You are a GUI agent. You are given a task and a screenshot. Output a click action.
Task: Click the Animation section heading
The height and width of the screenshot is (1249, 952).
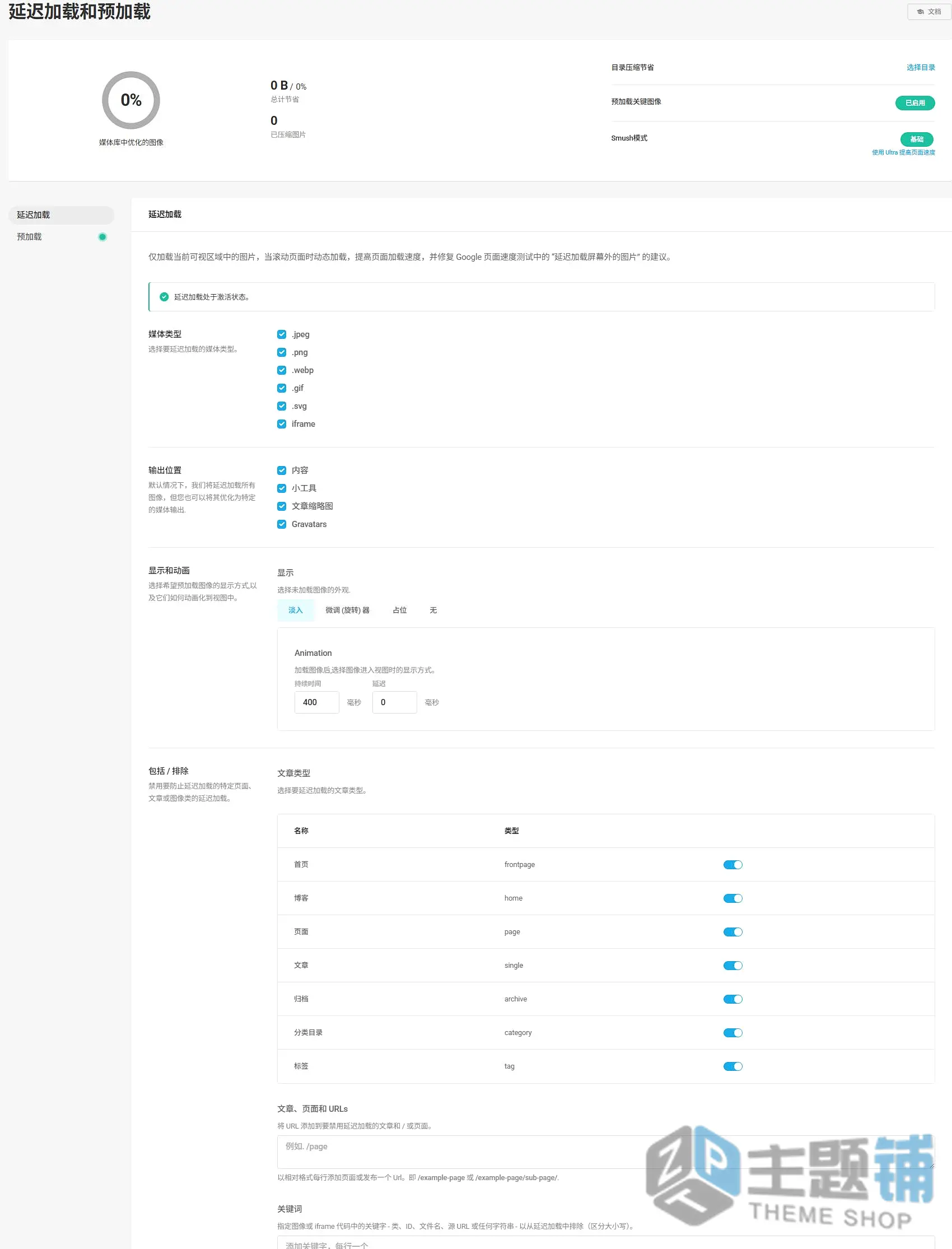pos(313,653)
